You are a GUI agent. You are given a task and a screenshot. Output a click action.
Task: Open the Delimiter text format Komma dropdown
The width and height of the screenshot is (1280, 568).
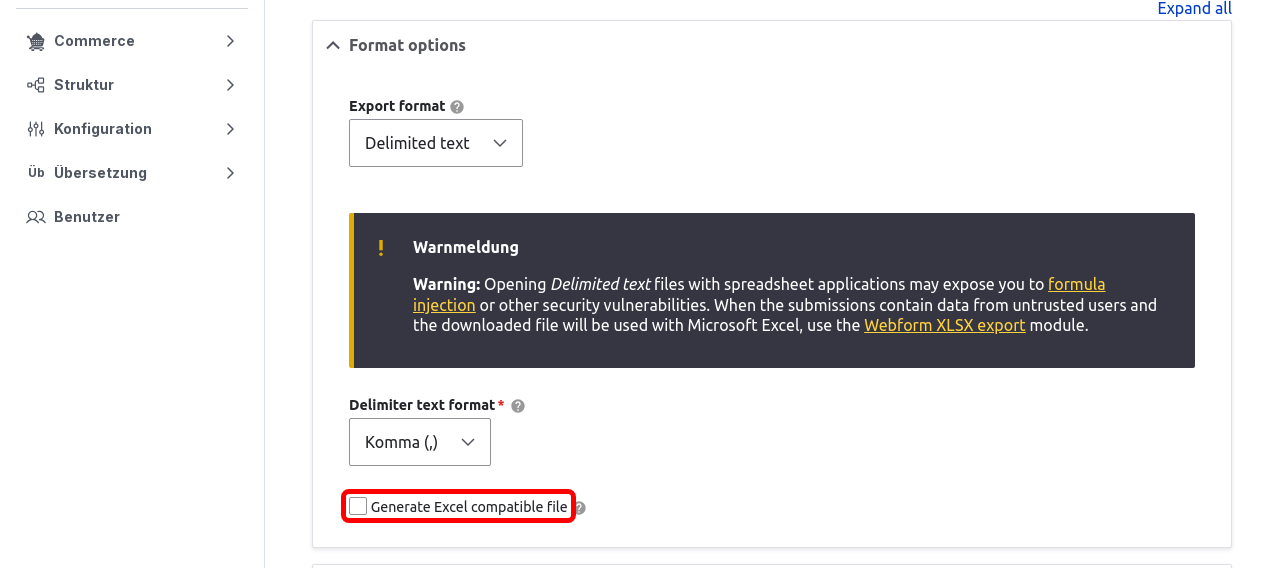(420, 442)
